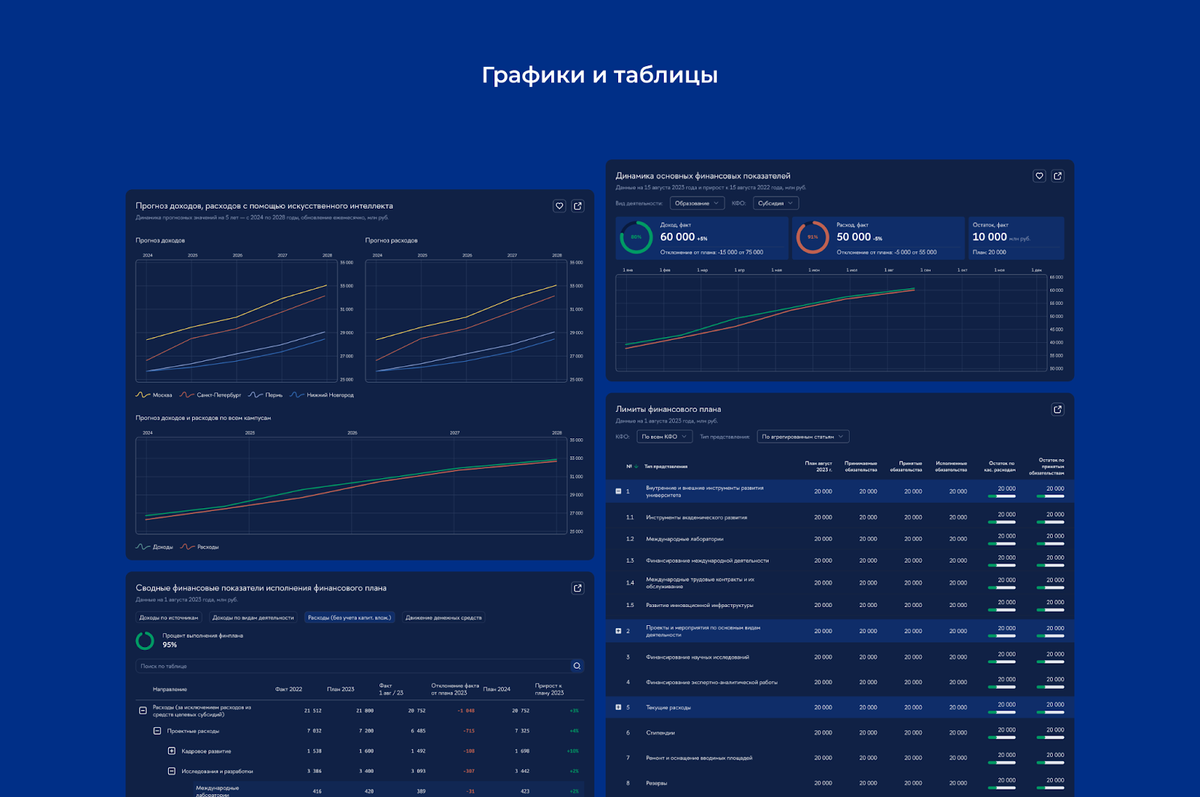Expand the Кадровое развитие row

(x=172, y=751)
